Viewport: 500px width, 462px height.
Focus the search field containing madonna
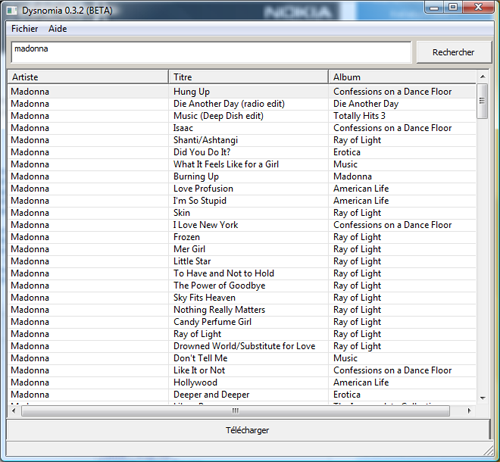(211, 52)
